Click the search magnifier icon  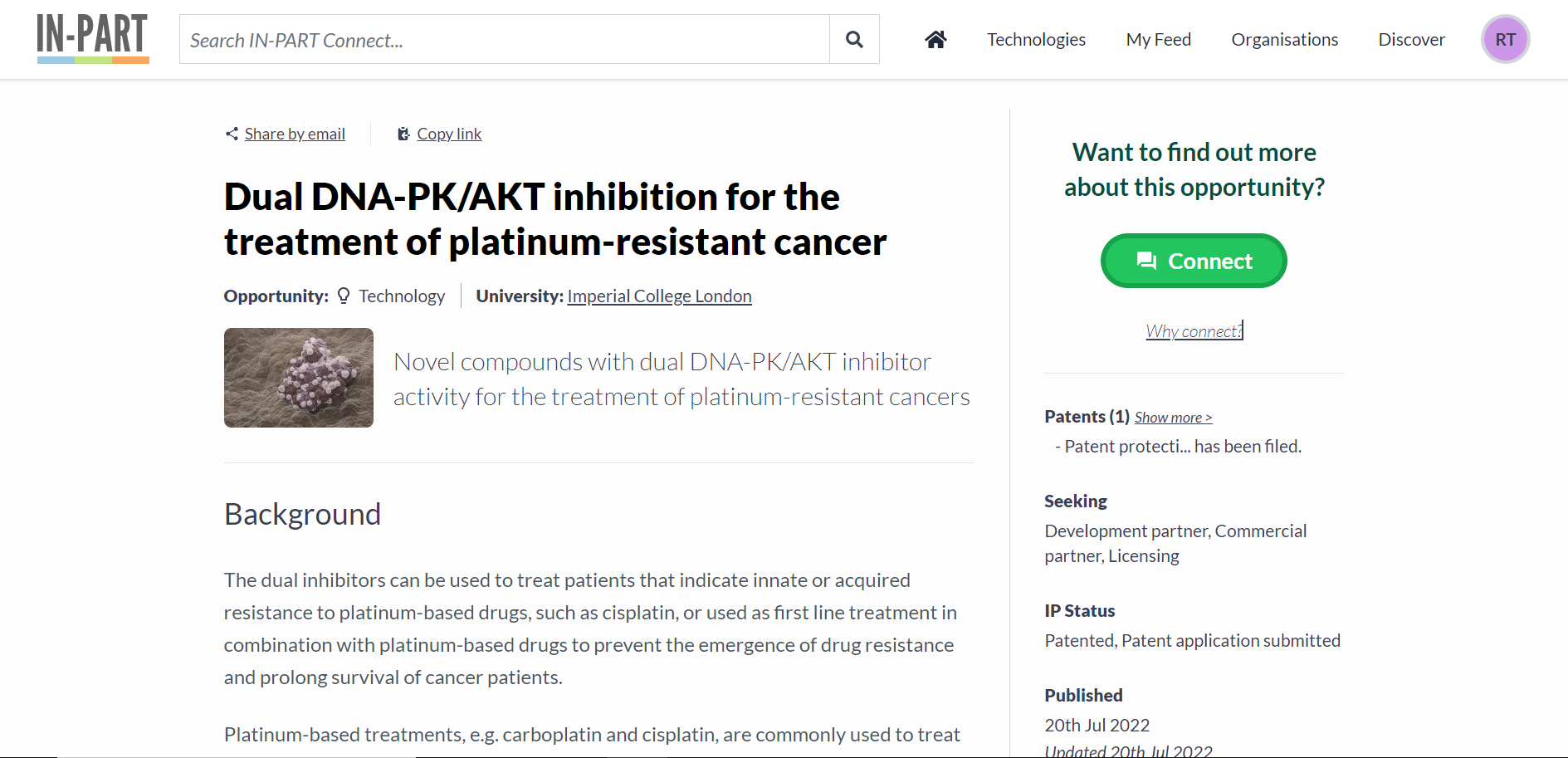tap(854, 39)
